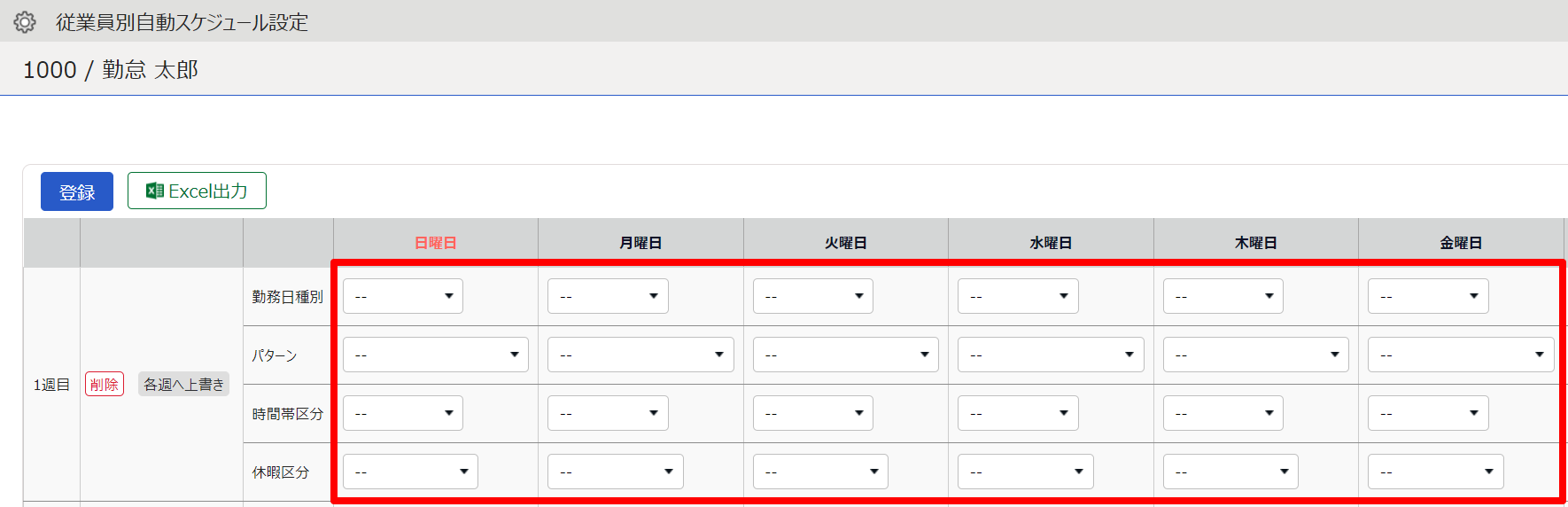Image resolution: width=1568 pixels, height=507 pixels.
Task: Open 時間帯区分 dropdown for 木曜日
Action: [x=1223, y=413]
